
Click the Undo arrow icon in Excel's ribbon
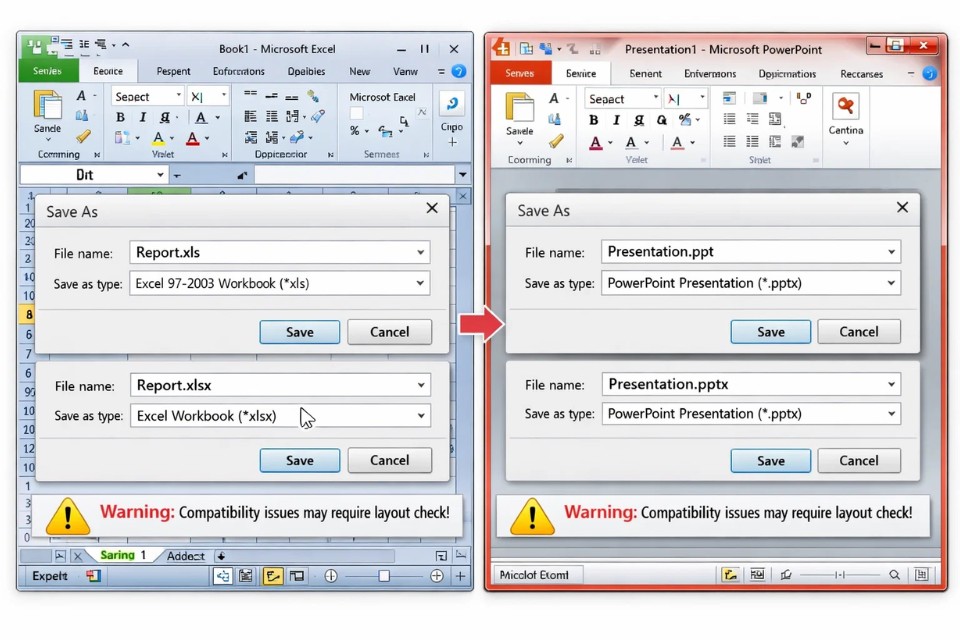(451, 101)
